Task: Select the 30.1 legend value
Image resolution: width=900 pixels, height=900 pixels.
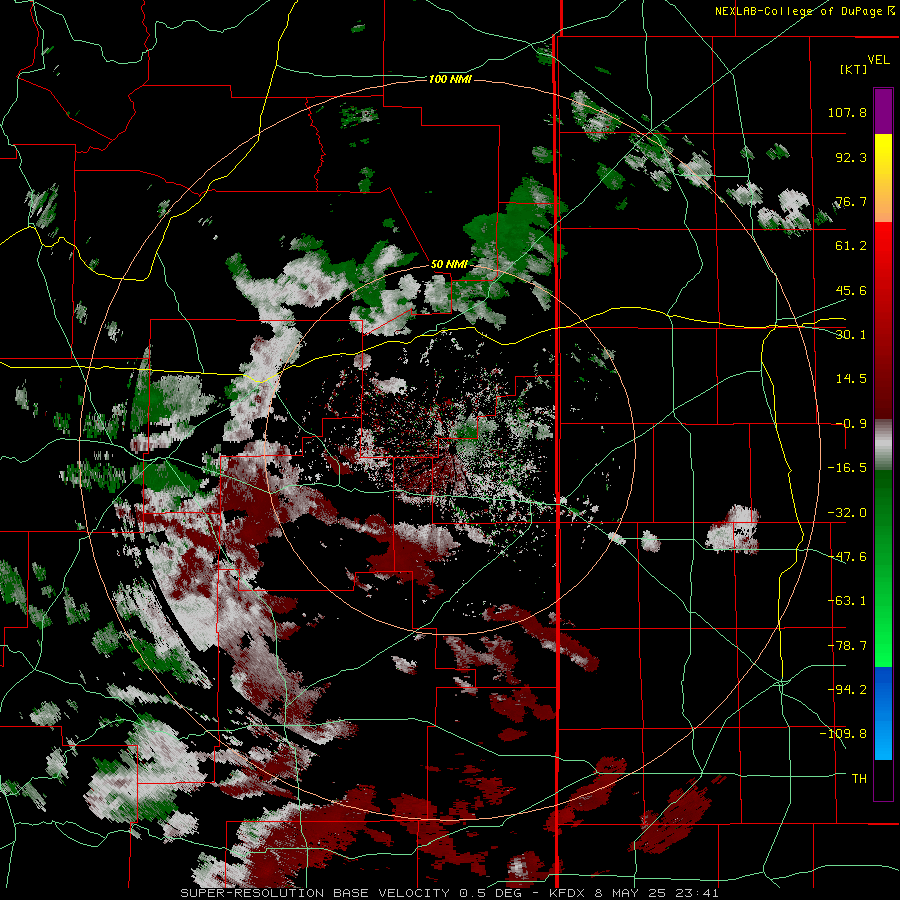Action: 851,335
